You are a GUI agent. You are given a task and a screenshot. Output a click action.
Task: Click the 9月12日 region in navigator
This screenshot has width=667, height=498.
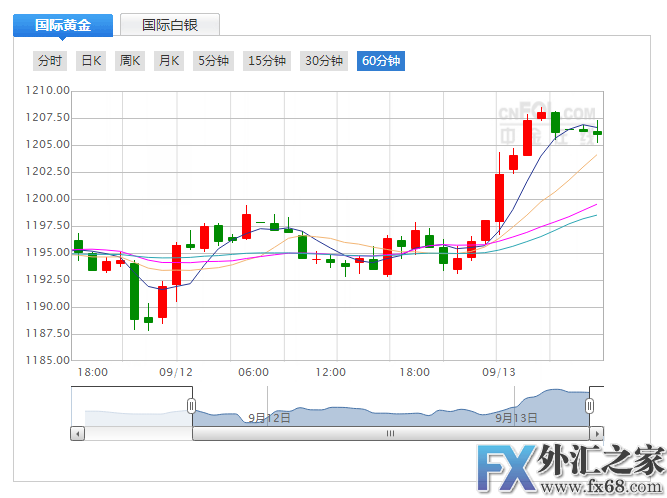pos(269,417)
